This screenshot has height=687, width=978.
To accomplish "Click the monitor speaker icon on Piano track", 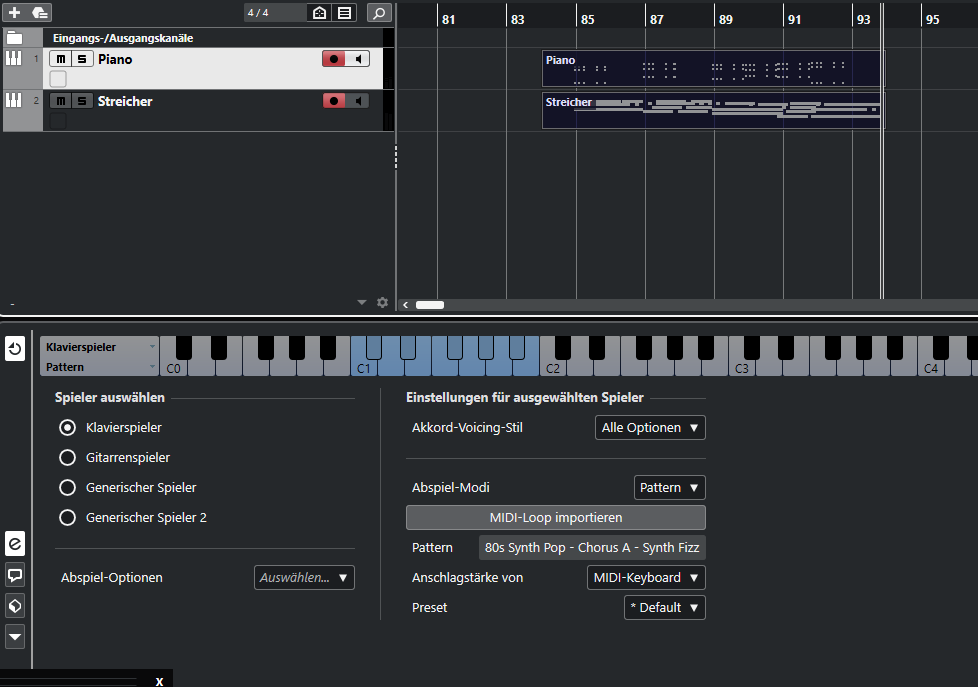I will pos(359,59).
